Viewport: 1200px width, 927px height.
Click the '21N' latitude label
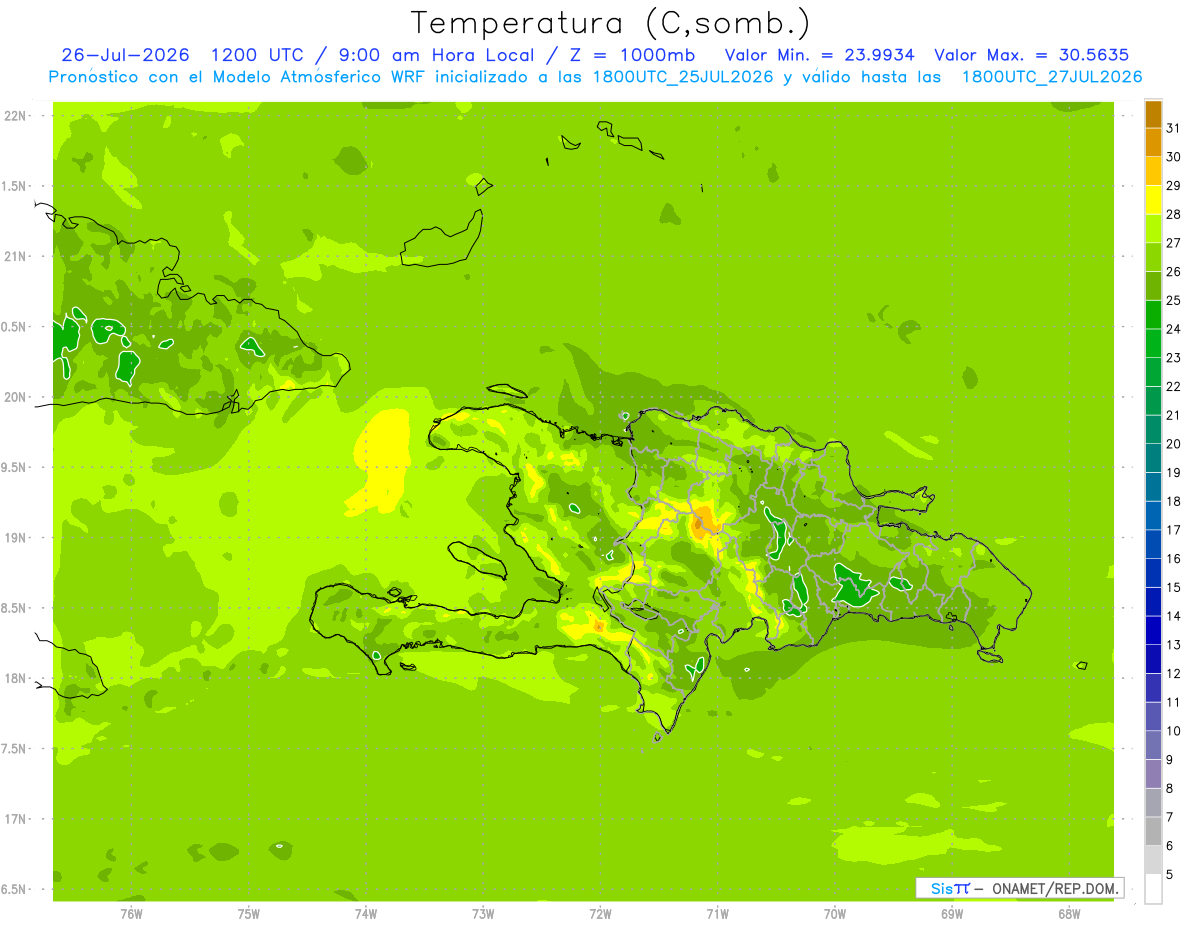point(15,256)
